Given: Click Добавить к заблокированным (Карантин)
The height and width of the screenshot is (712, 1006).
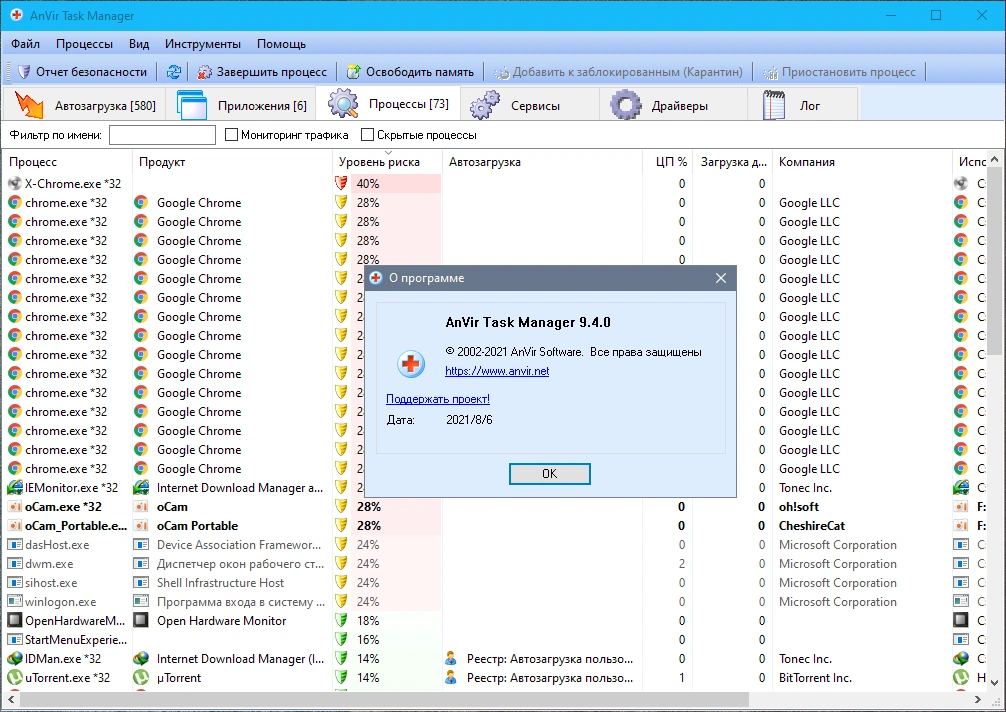Looking at the screenshot, I should click(x=618, y=72).
